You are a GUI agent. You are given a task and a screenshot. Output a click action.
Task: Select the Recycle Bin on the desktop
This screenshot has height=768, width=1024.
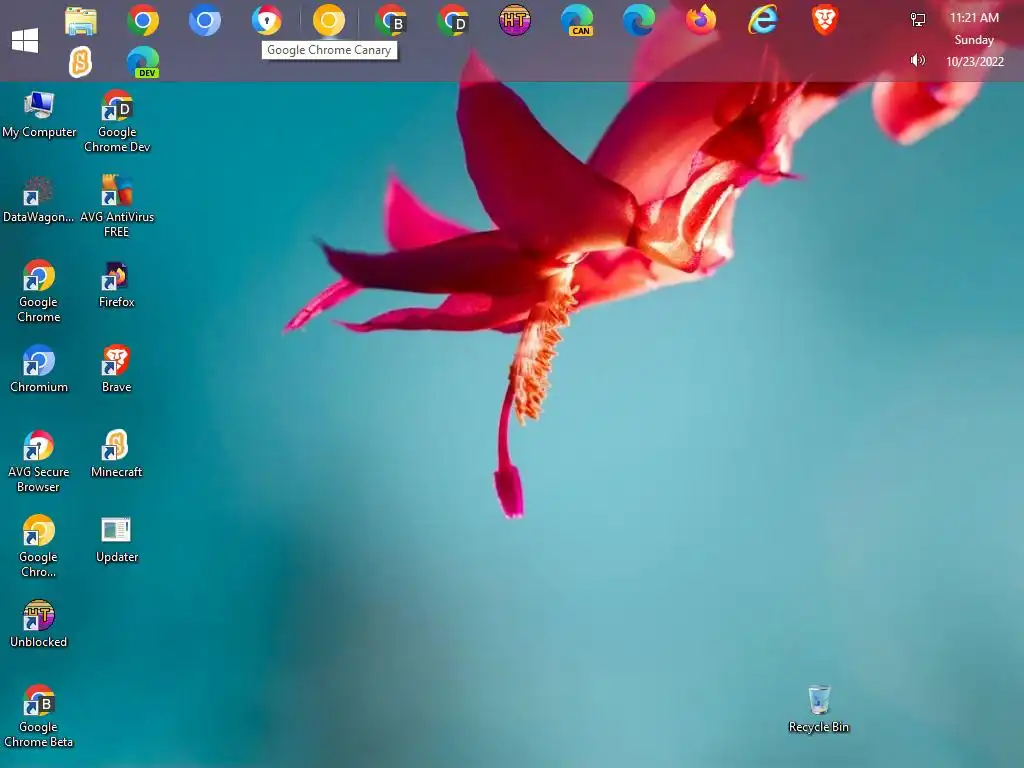819,710
